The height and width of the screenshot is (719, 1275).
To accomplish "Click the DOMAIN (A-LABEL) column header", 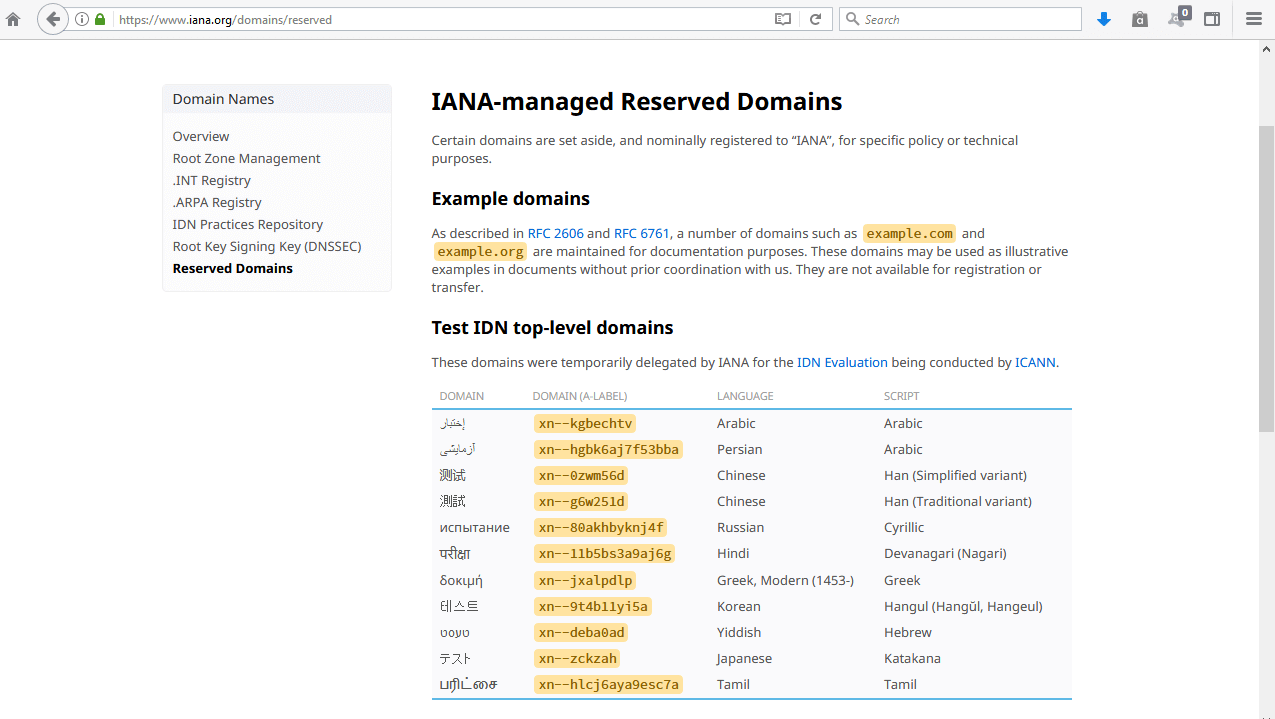I will click(580, 396).
